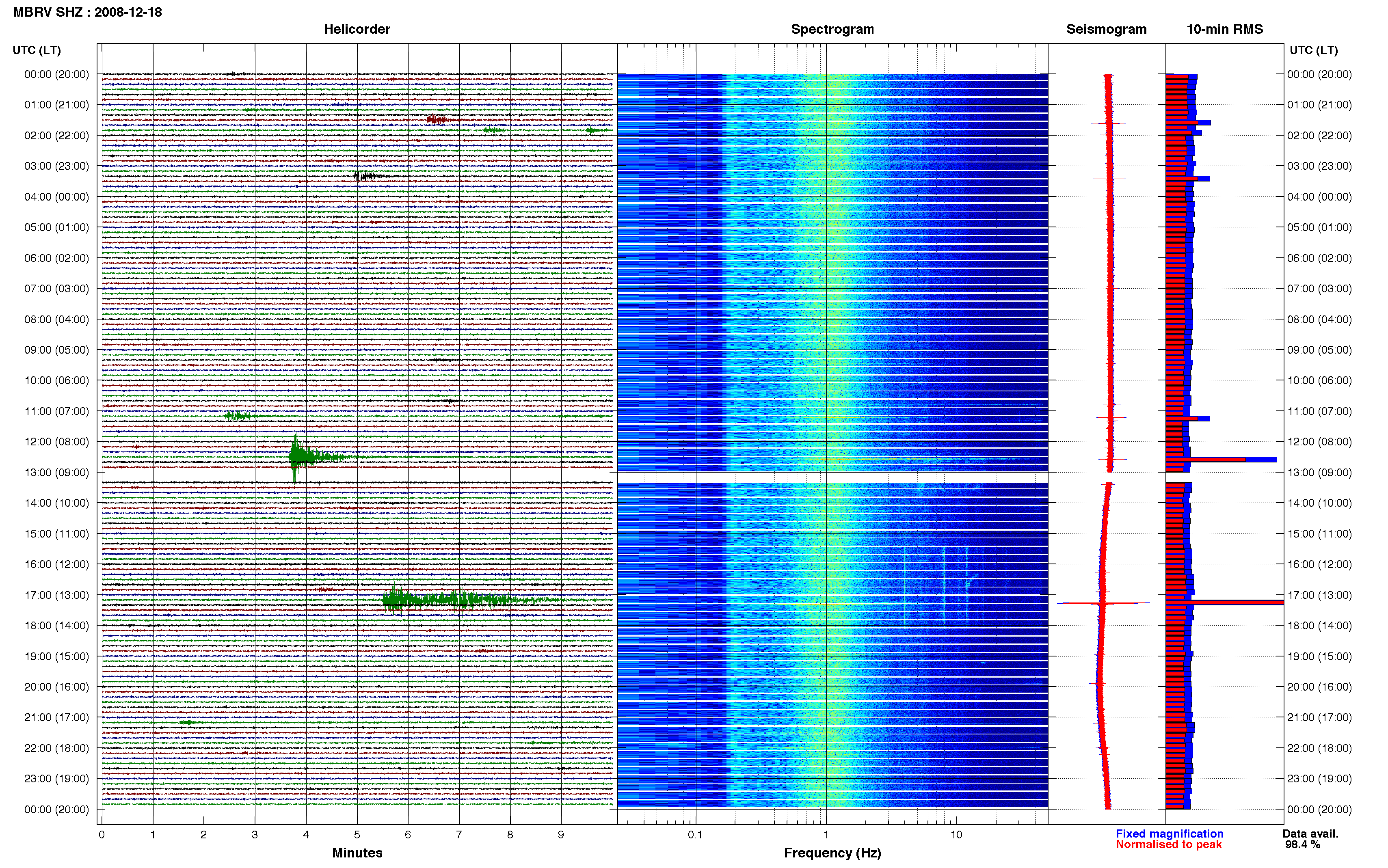The height and width of the screenshot is (868, 1388).
Task: Click the 'Fixed magnification' legend text
Action: coord(1169,833)
